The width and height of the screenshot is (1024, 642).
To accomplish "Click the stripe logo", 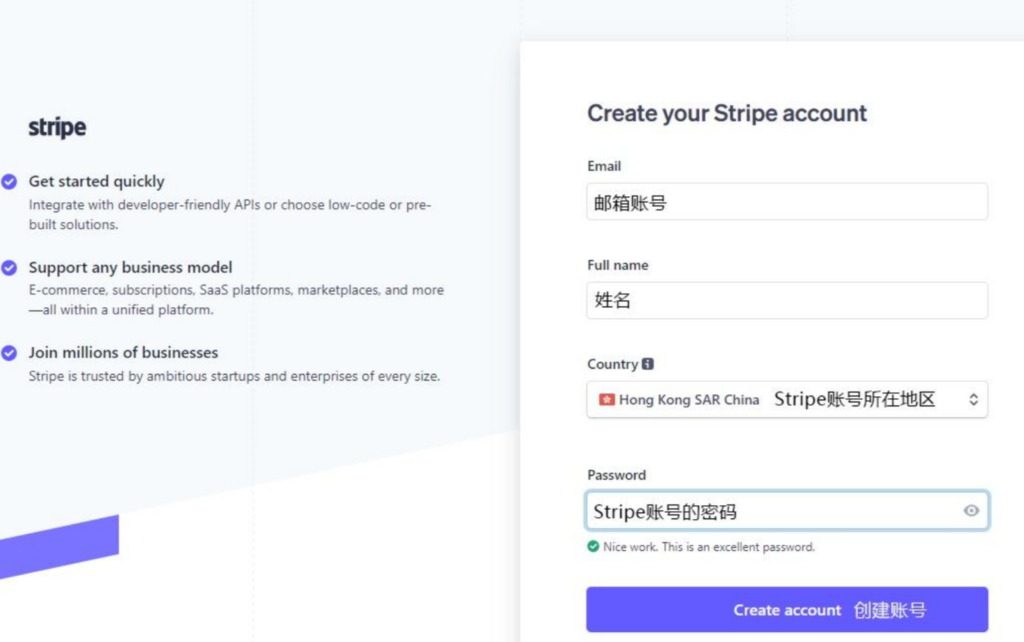I will [x=57, y=127].
